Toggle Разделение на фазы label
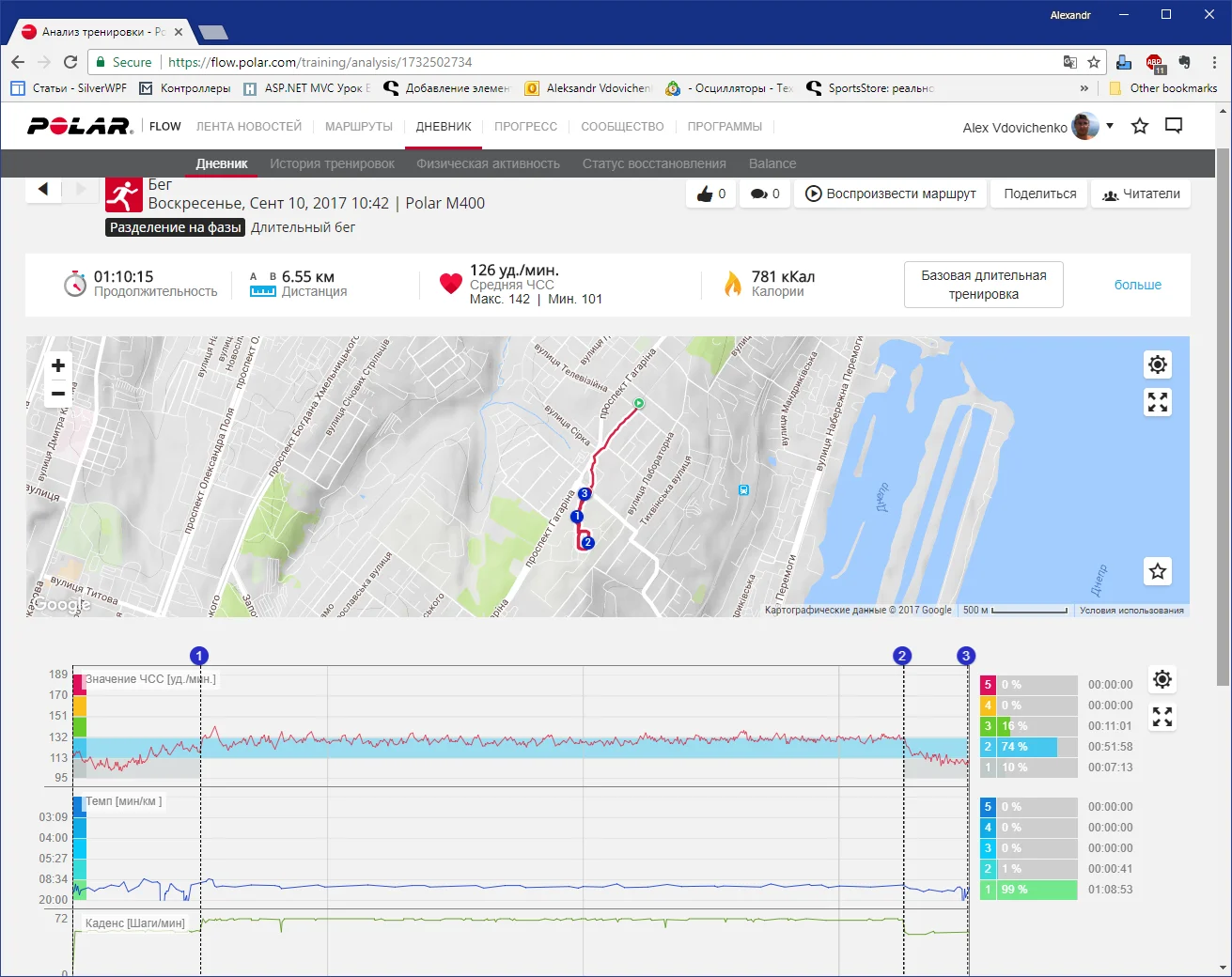The width and height of the screenshot is (1232, 977). click(x=176, y=227)
